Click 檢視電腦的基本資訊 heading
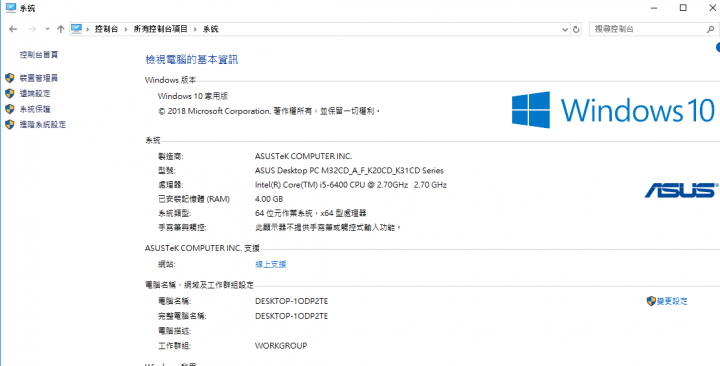Screen dimensions: 720x366 point(192,60)
